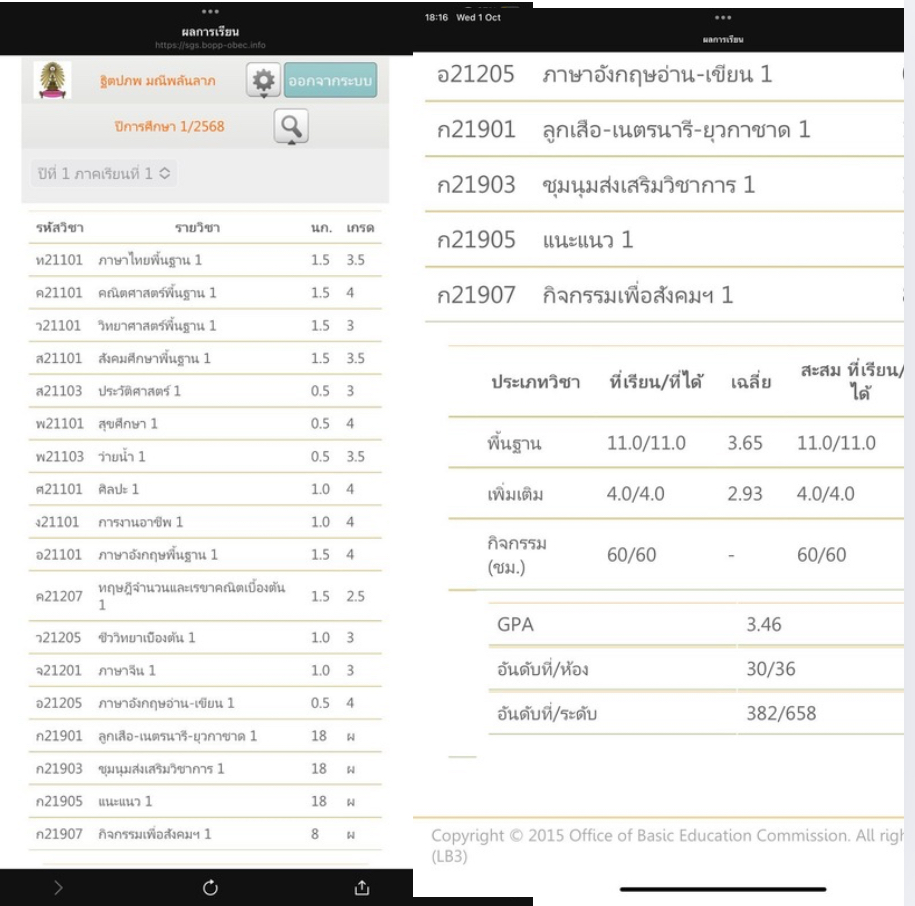The height and width of the screenshot is (906, 915).
Task: Tap the sgs.bopp-obec.info URL text
Action: point(209,46)
